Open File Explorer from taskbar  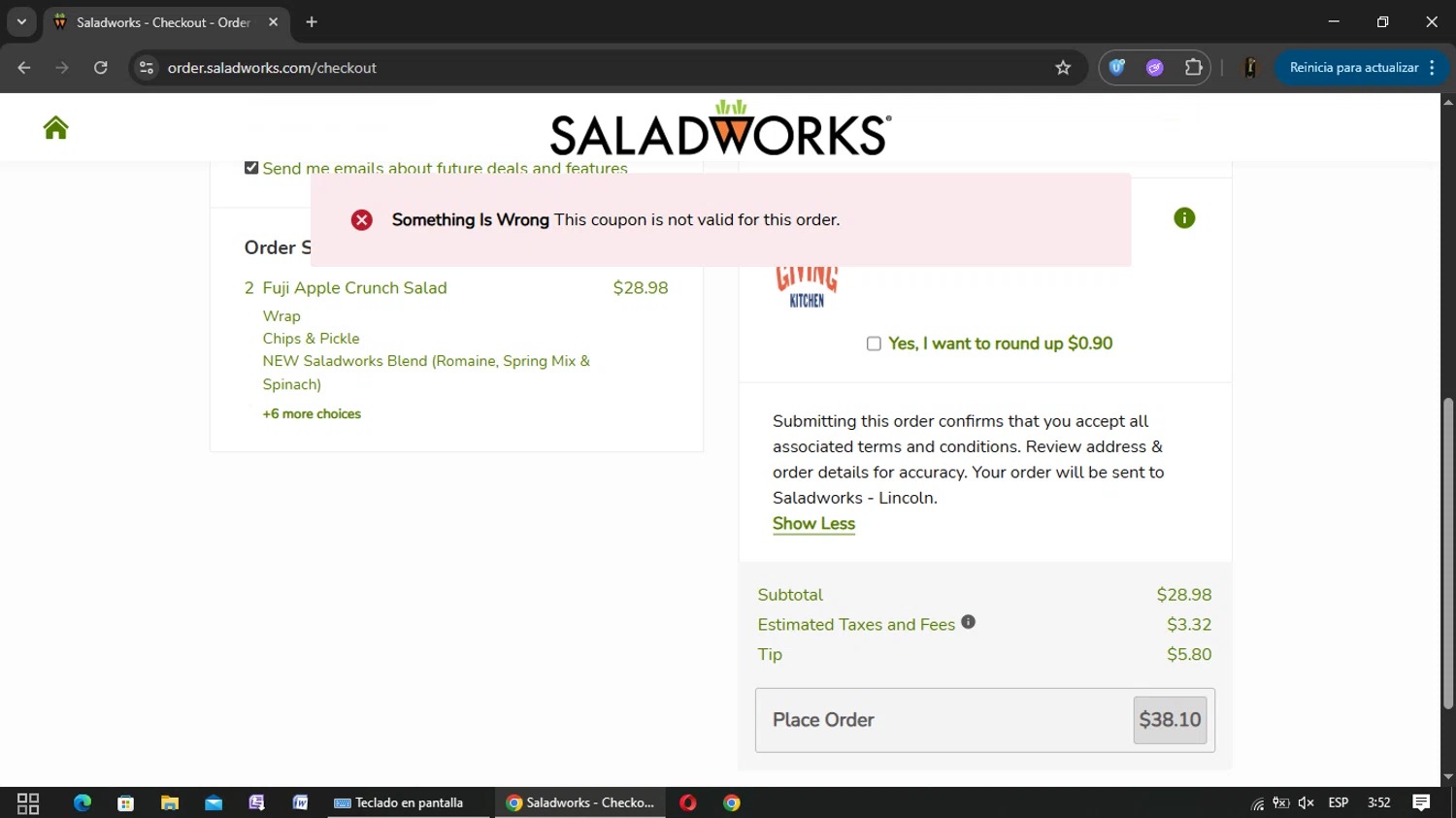pos(170,803)
